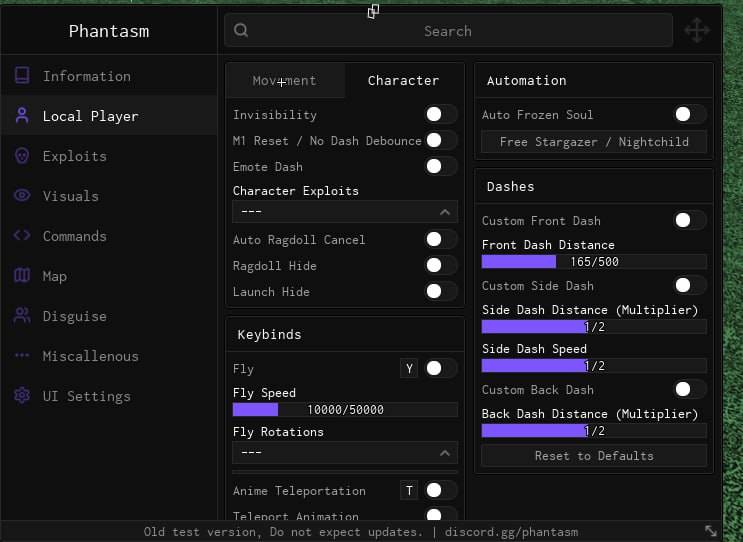Click the Information book icon
The width and height of the screenshot is (743, 542).
pos(22,75)
